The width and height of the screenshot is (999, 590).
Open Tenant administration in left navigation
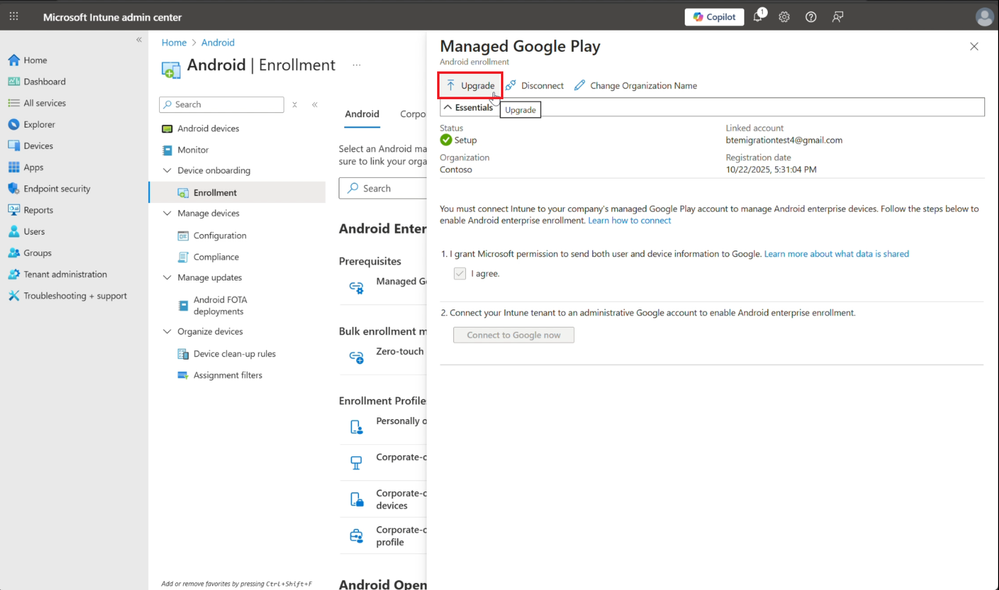57,274
